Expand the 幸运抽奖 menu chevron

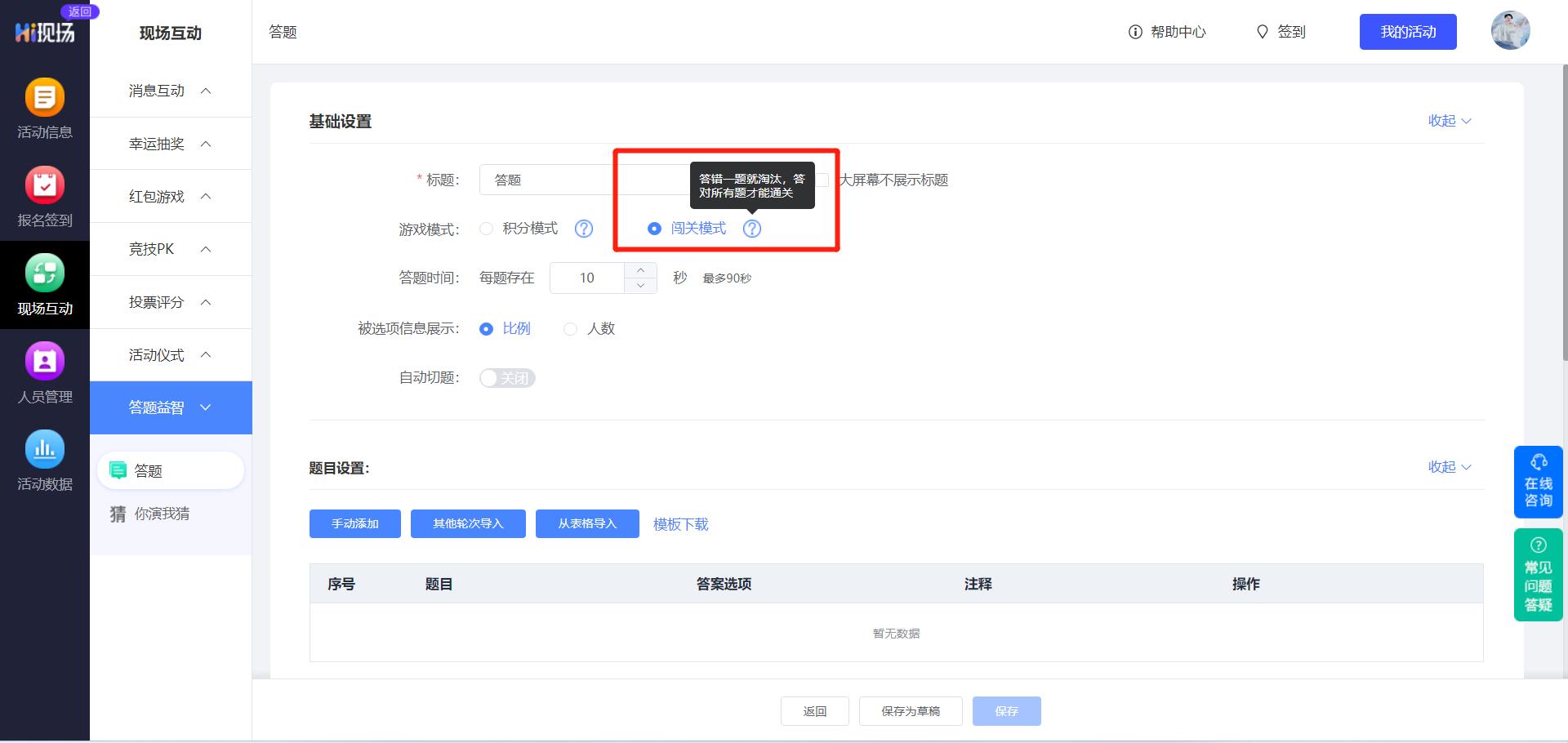pyautogui.click(x=206, y=144)
